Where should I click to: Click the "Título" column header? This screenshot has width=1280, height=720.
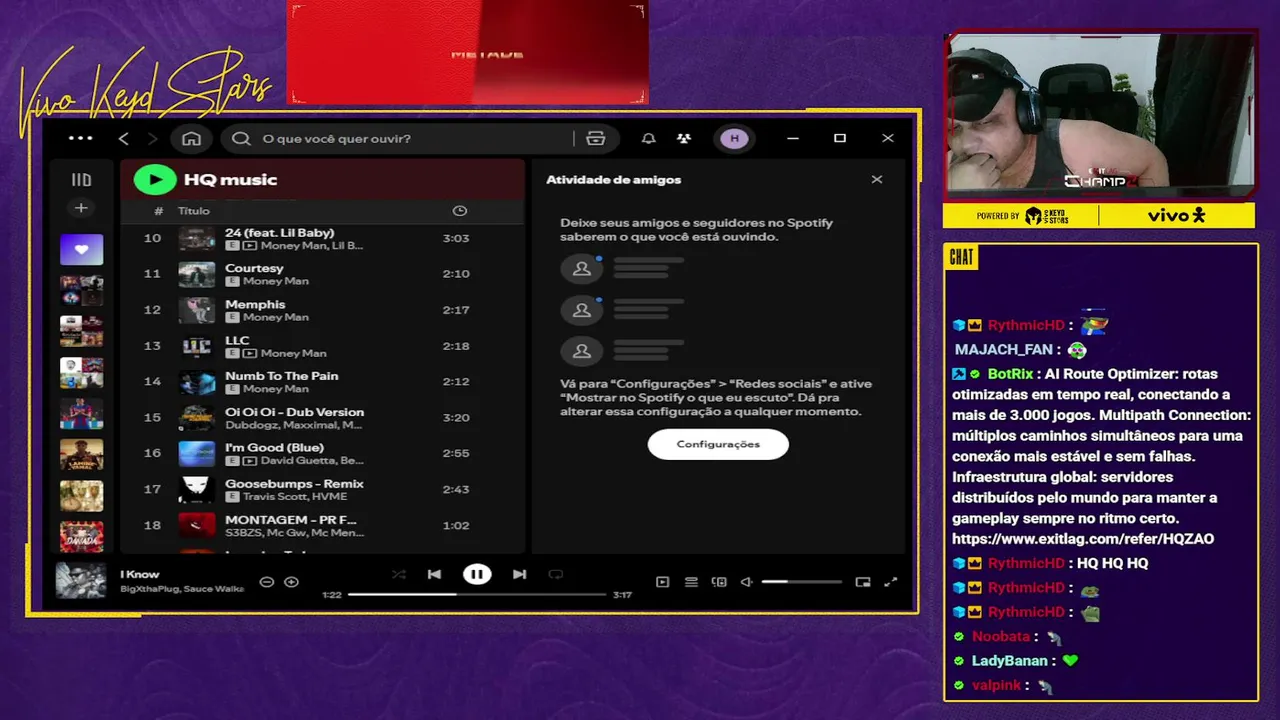coord(194,211)
